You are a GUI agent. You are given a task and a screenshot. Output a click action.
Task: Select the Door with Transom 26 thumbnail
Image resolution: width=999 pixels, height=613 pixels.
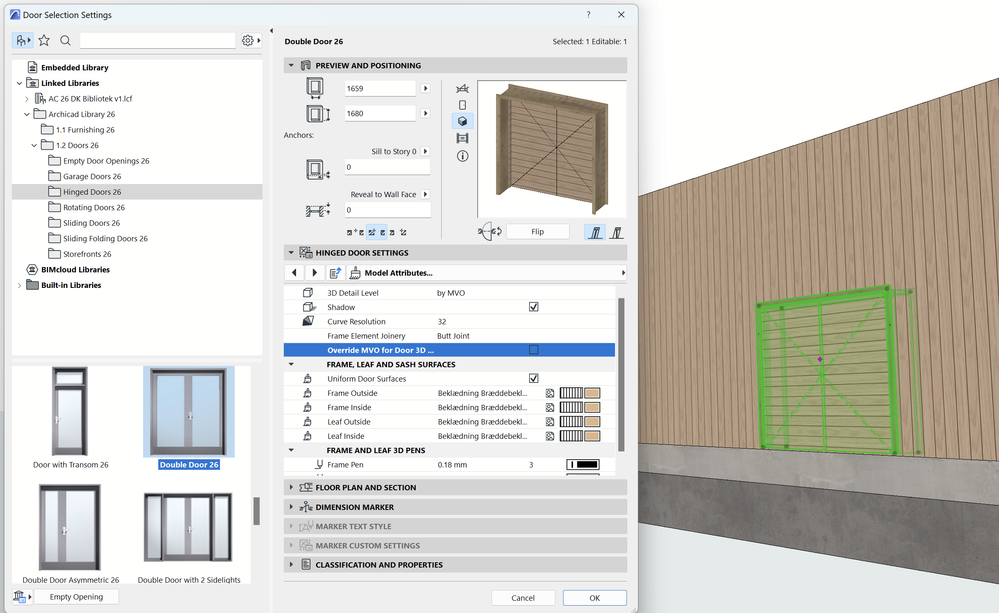[x=70, y=410]
